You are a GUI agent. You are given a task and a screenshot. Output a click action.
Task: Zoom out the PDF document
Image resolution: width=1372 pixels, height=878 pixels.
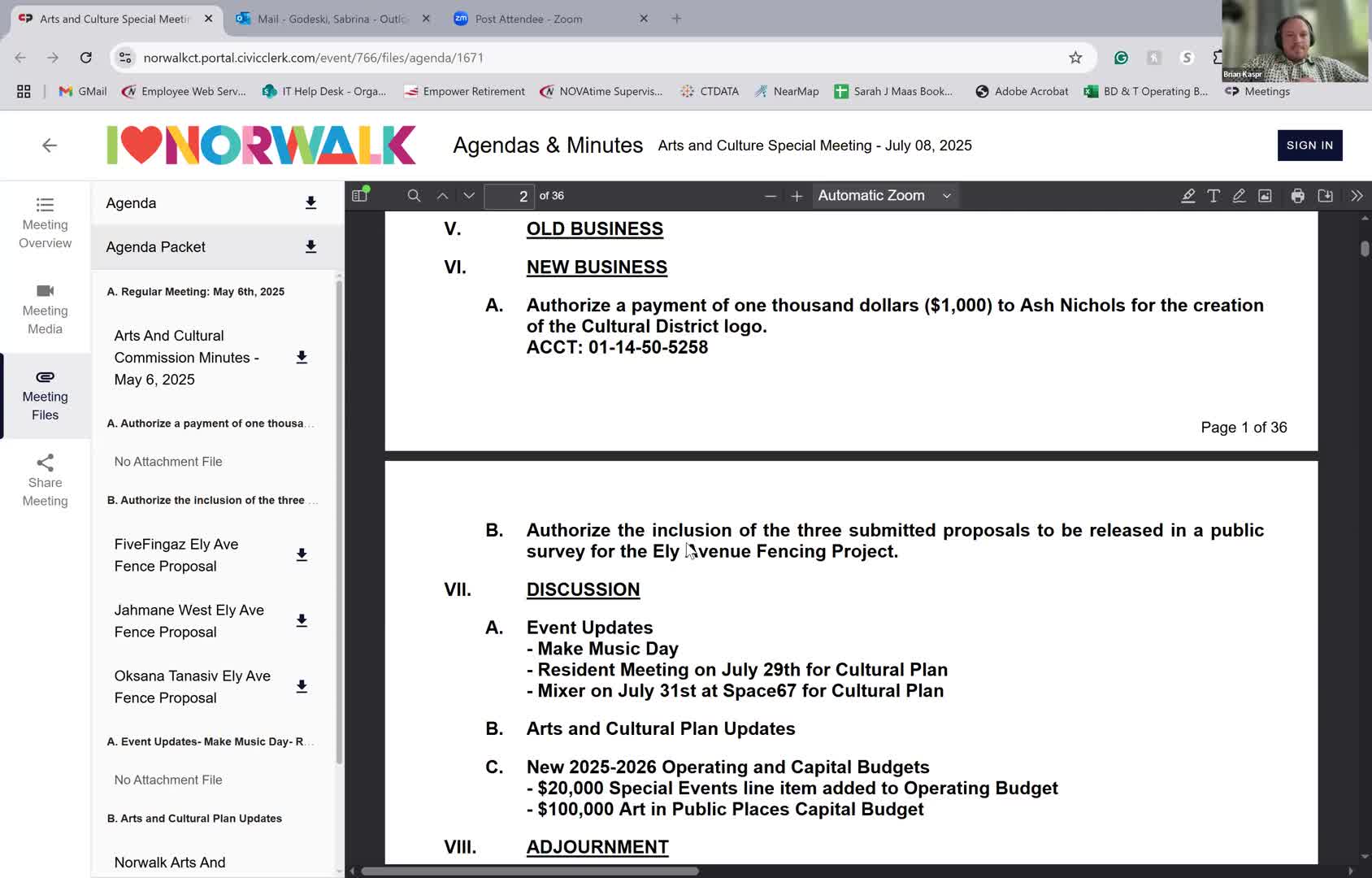pyautogui.click(x=771, y=196)
